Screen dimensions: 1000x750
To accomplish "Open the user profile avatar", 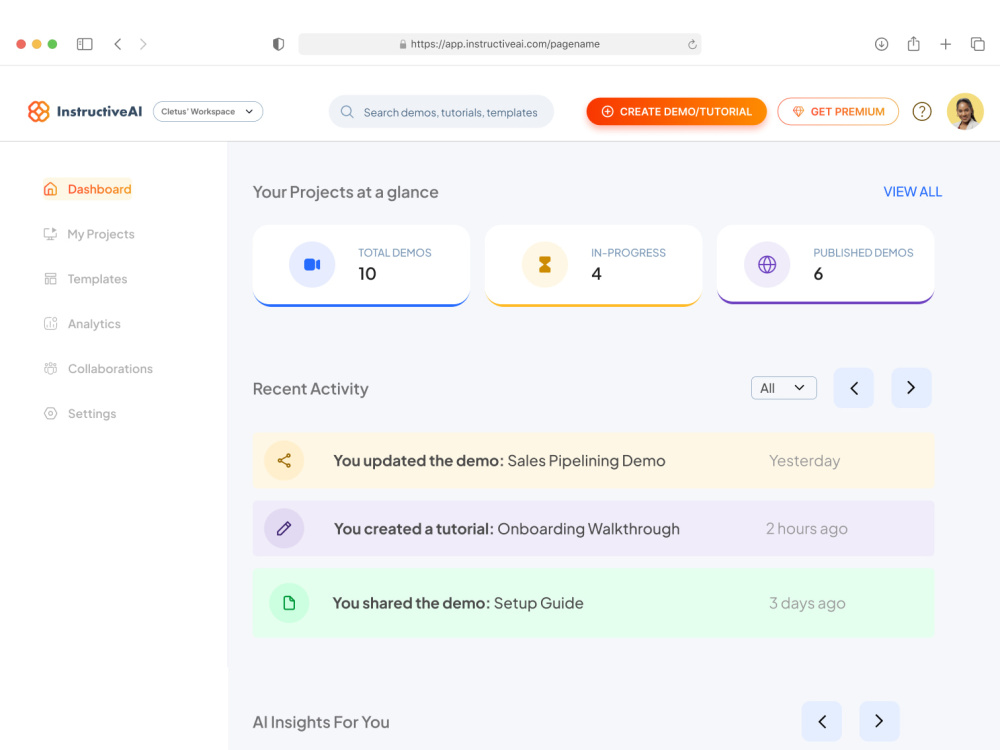I will (965, 112).
